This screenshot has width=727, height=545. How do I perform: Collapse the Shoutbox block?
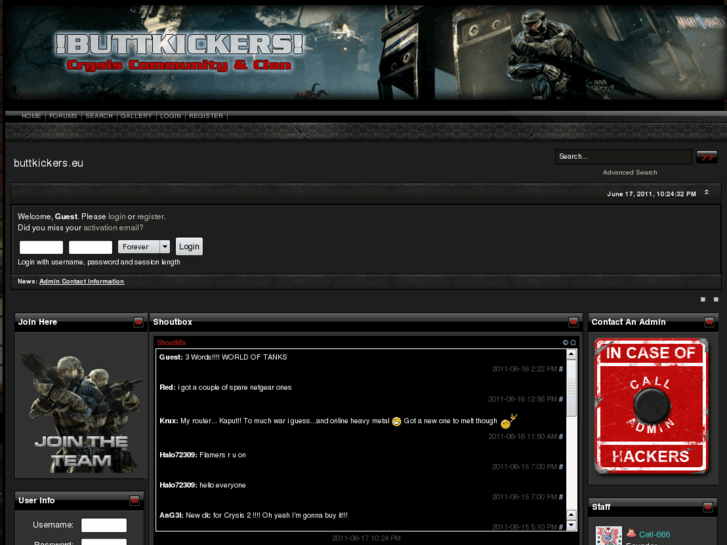click(573, 322)
